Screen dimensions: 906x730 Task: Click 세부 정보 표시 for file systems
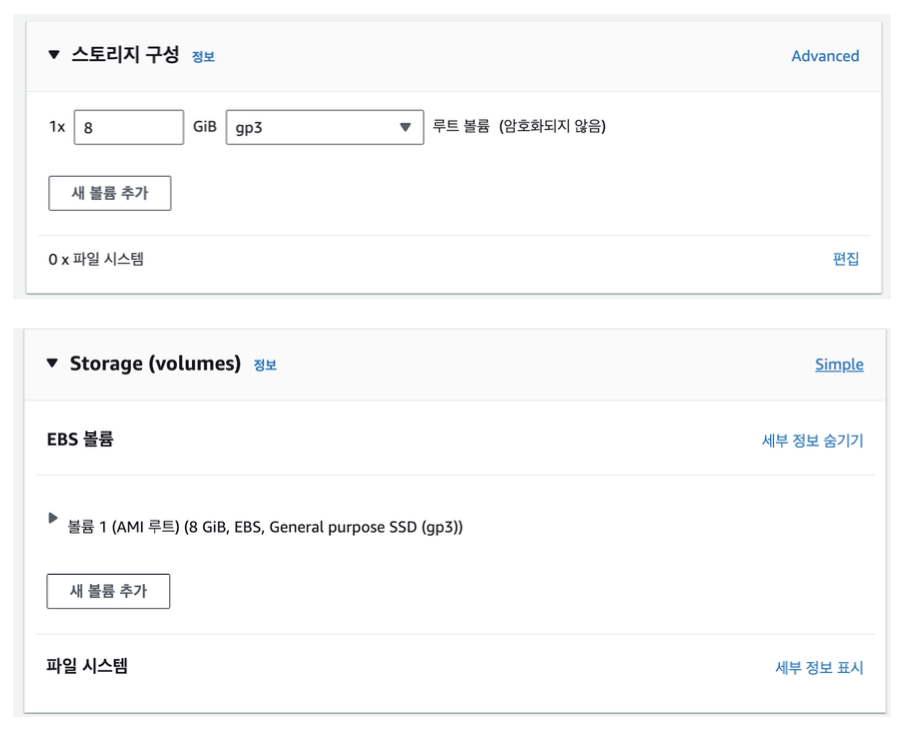pos(819,668)
